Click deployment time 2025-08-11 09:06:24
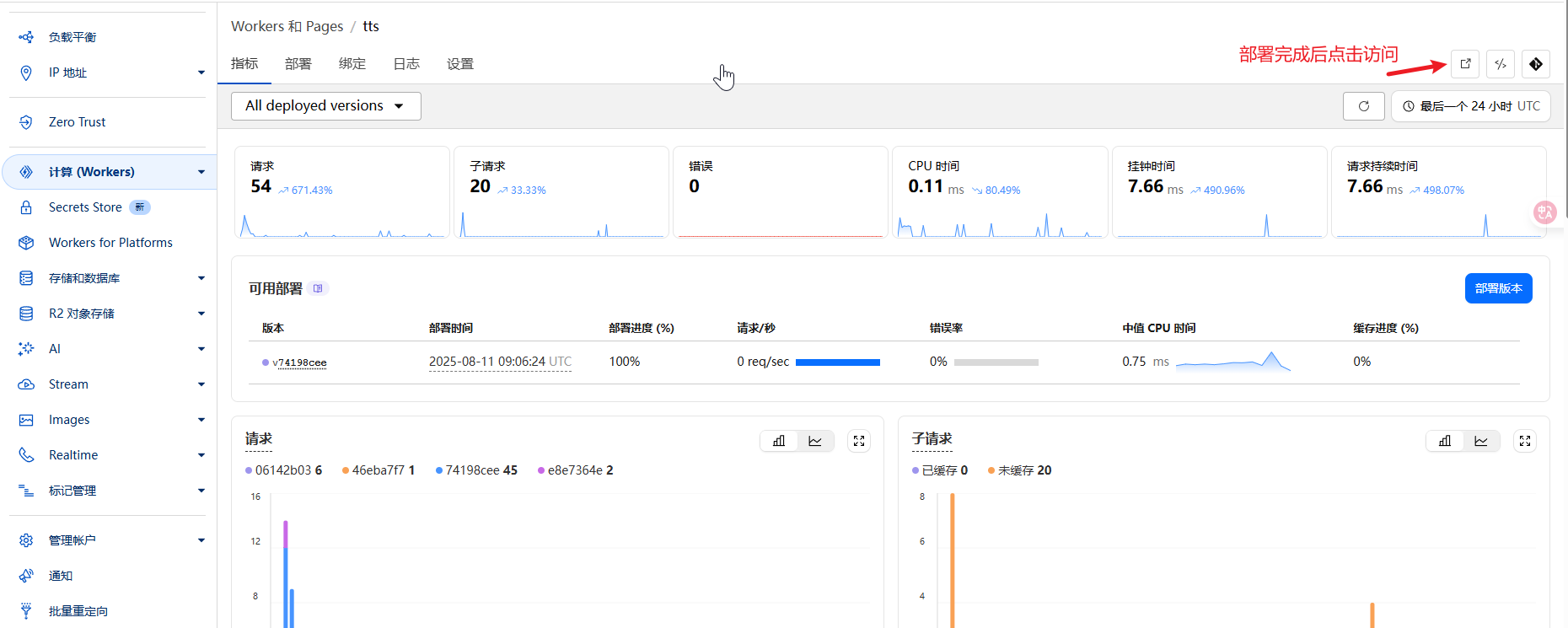The height and width of the screenshot is (628, 1568). pyautogui.click(x=500, y=362)
